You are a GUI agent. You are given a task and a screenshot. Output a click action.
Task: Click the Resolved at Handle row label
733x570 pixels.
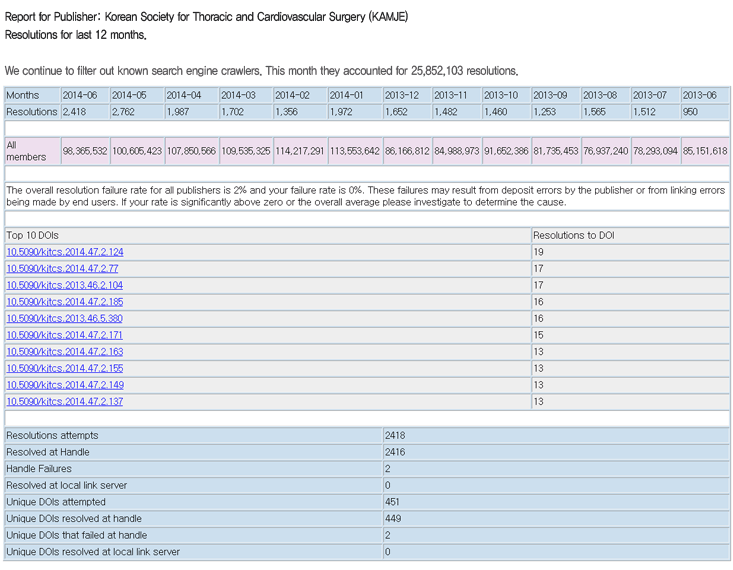[48, 452]
